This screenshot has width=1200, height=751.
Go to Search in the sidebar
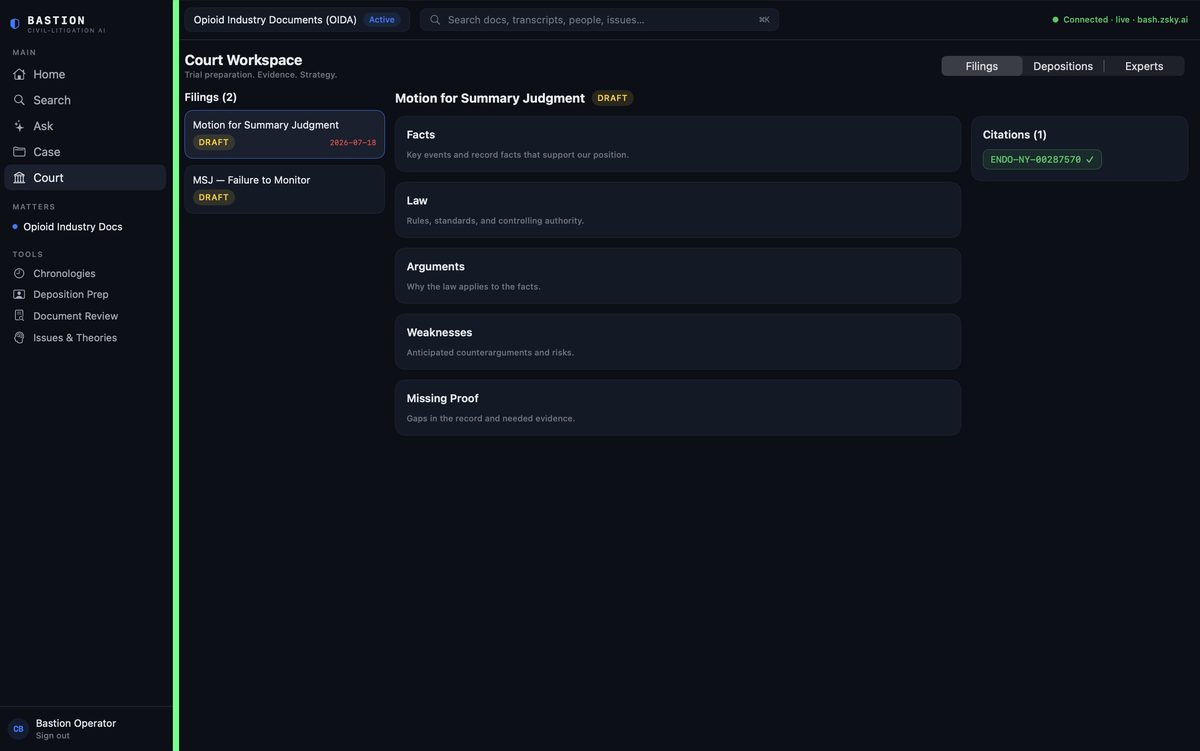[85, 100]
